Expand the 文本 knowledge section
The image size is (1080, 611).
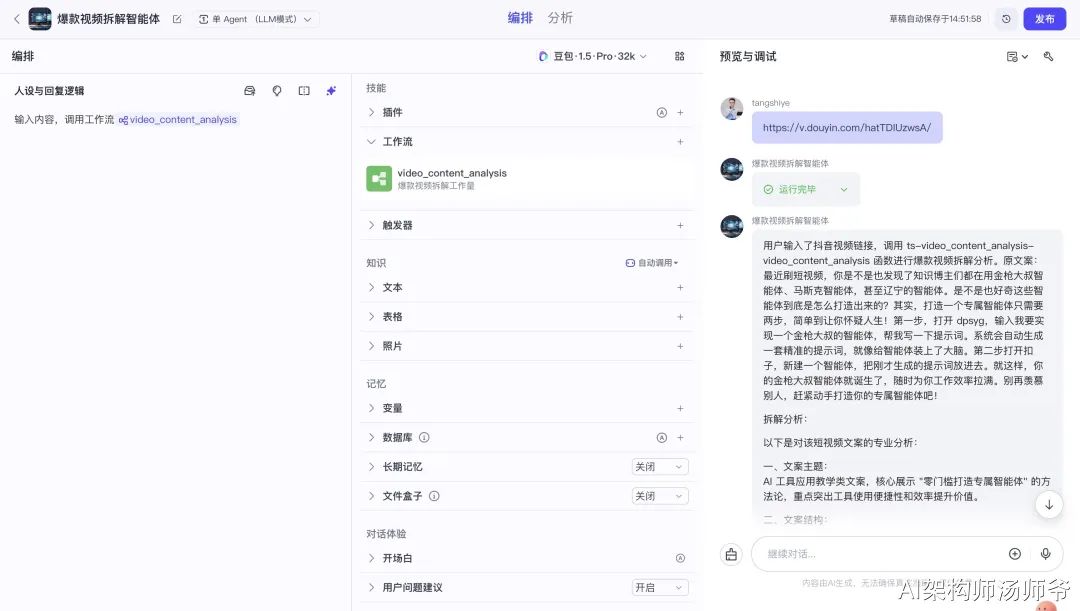click(371, 287)
